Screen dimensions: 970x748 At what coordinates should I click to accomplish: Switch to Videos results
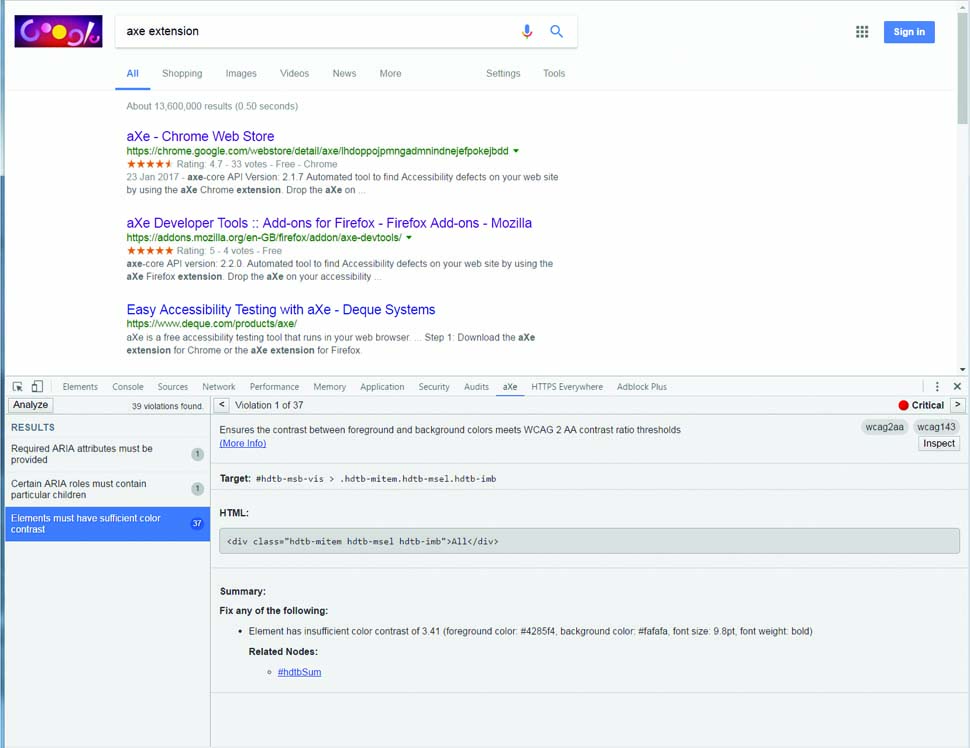(x=294, y=74)
